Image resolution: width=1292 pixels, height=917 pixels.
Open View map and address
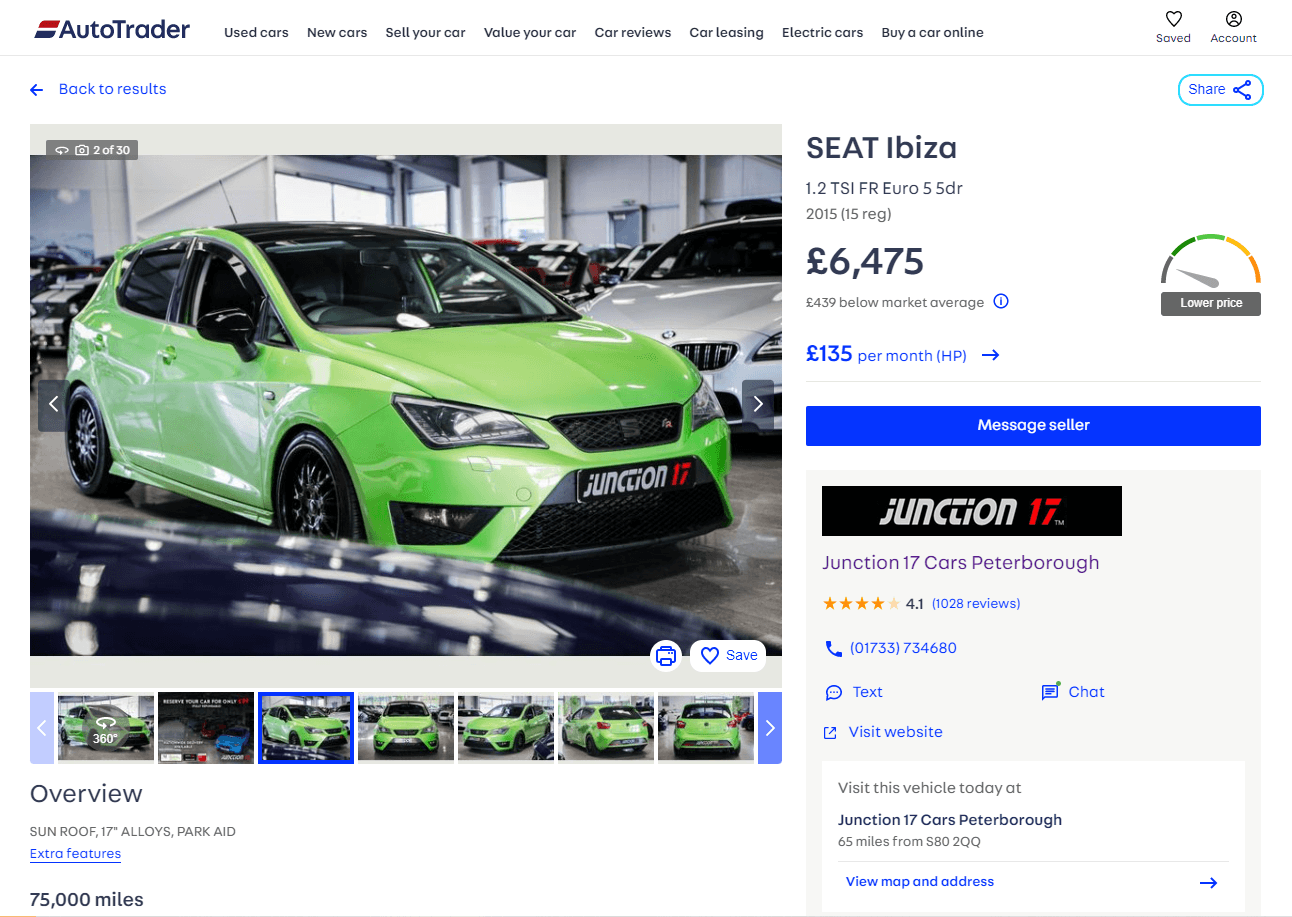pos(919,882)
